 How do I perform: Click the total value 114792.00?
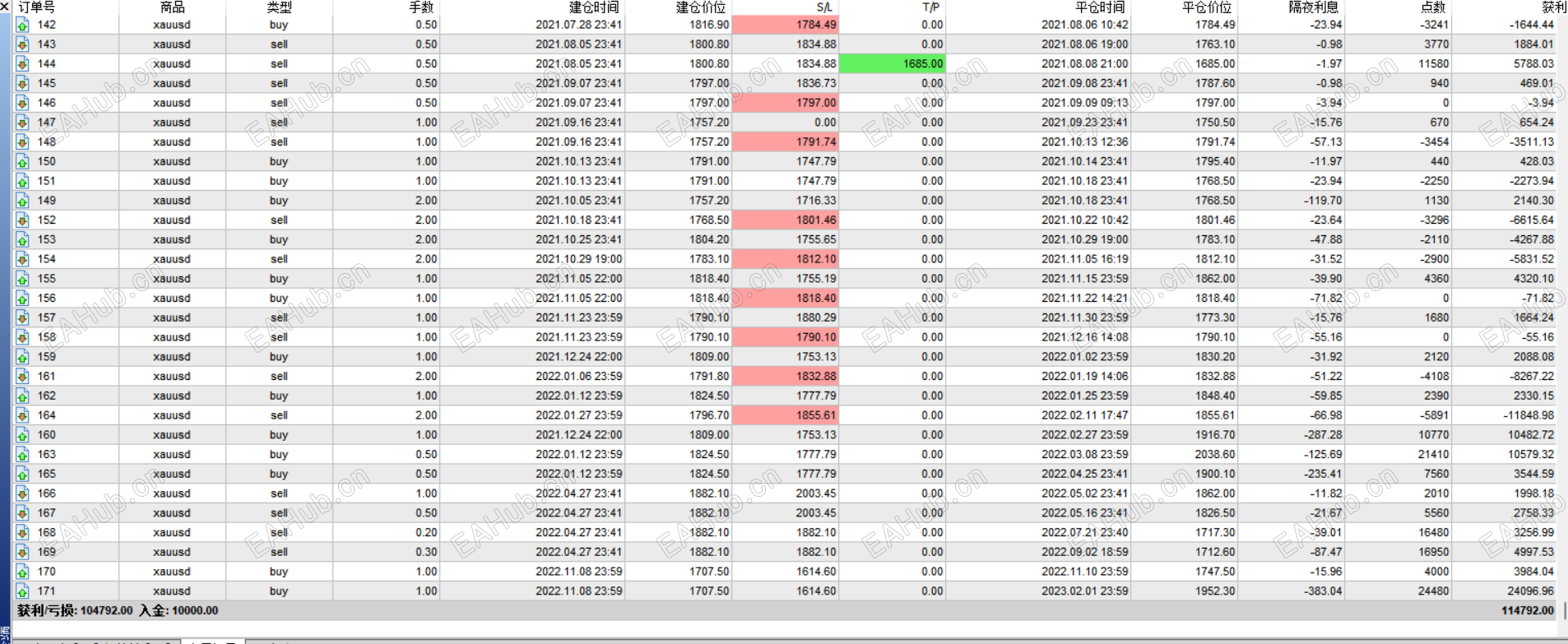pyautogui.click(x=1528, y=611)
